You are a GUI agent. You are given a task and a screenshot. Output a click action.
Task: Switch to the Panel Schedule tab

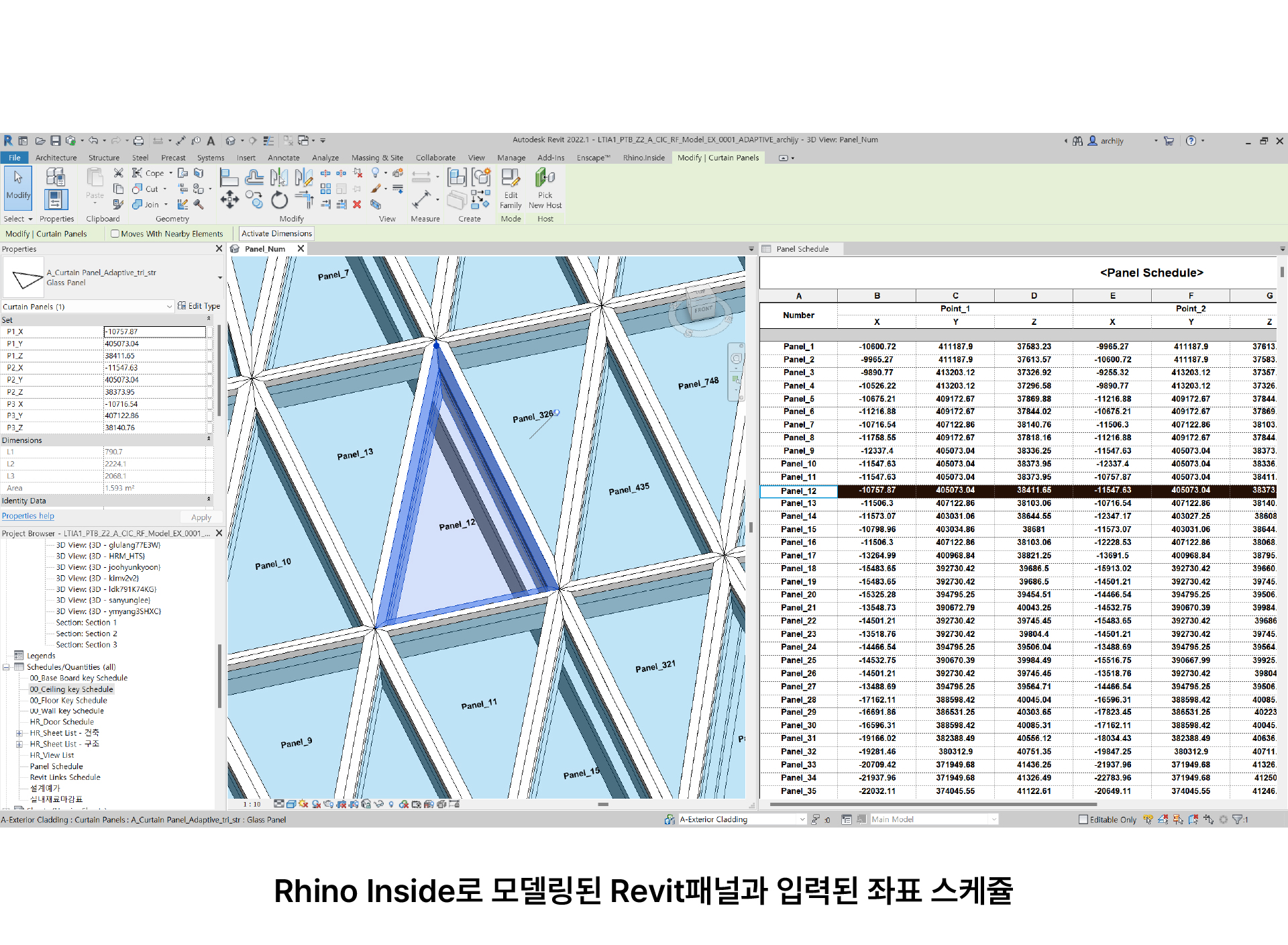point(802,249)
